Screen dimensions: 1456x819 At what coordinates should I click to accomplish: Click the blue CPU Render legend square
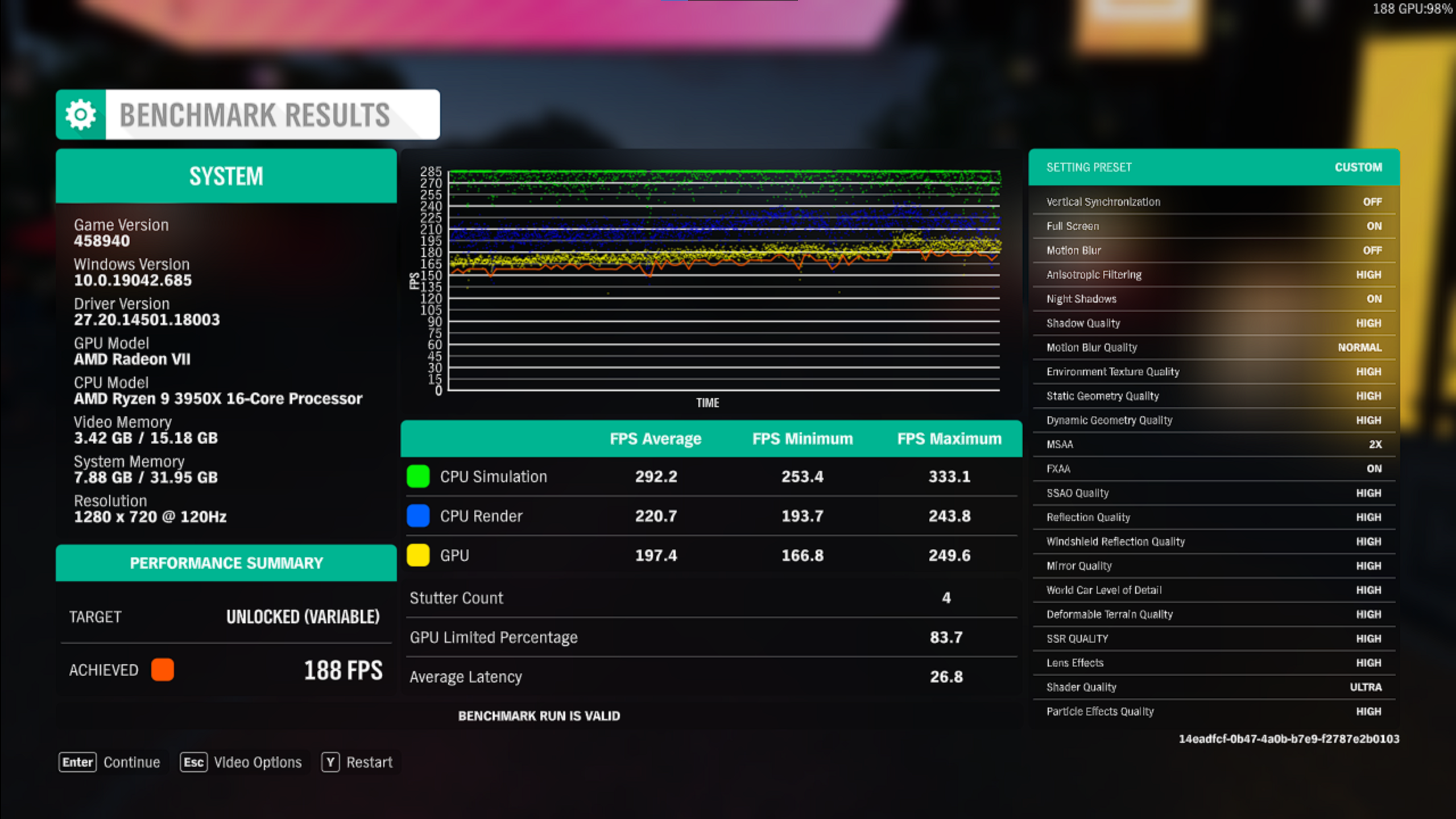pyautogui.click(x=418, y=516)
